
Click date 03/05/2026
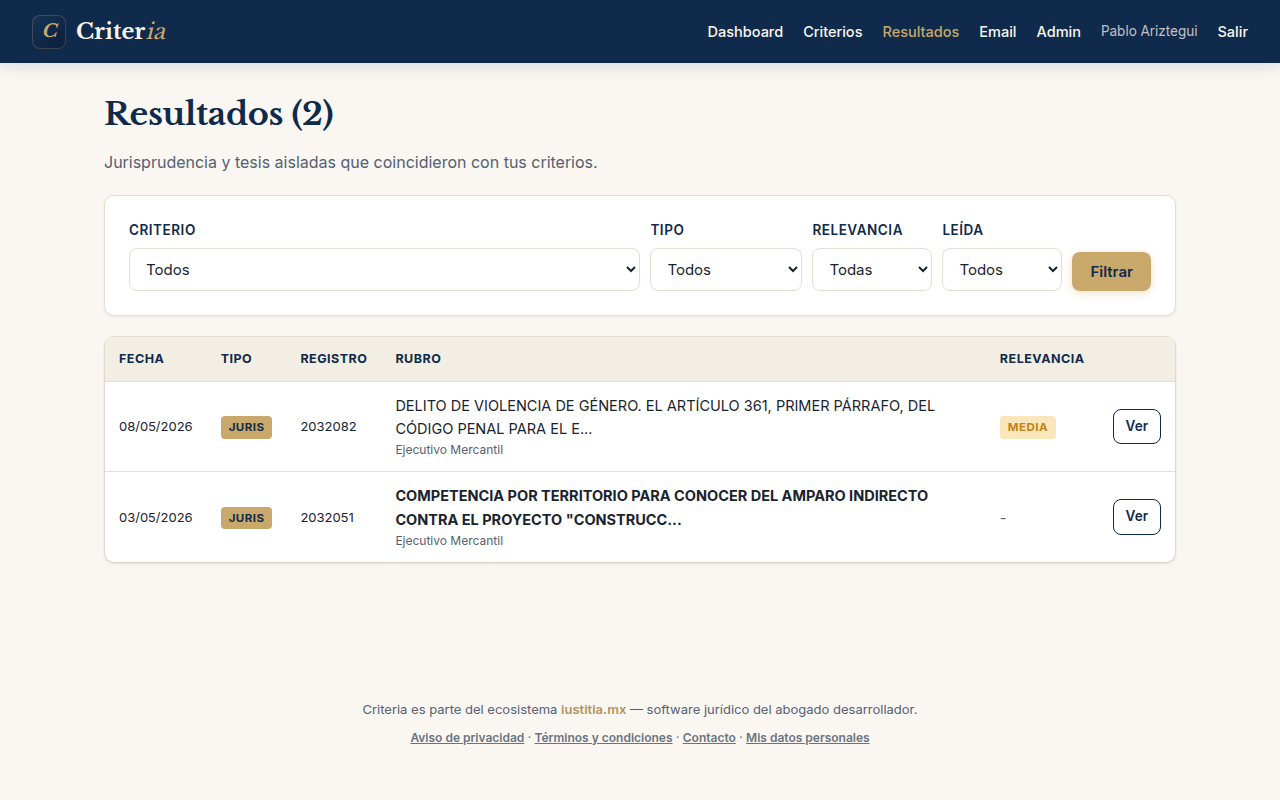[x=156, y=518]
